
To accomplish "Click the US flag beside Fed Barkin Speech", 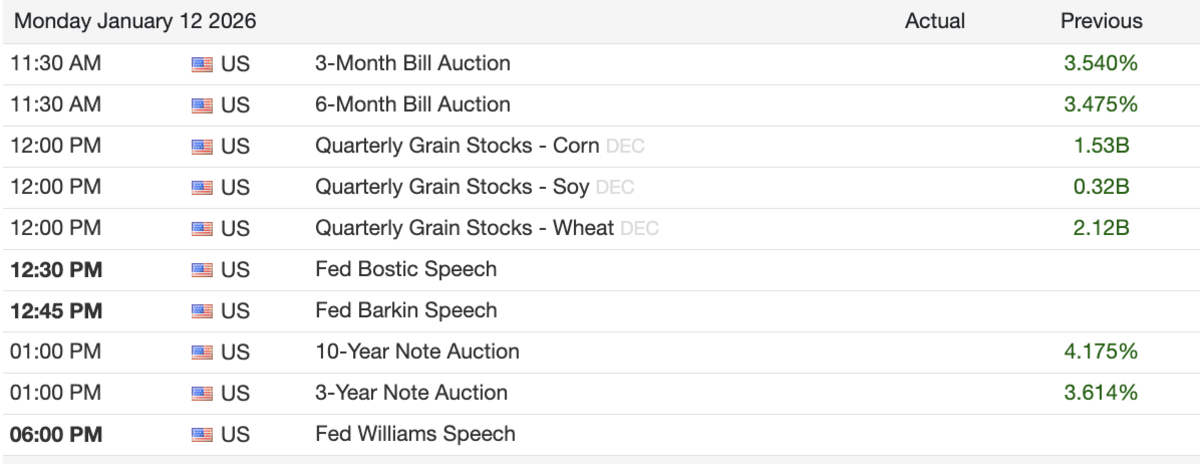I will [x=201, y=311].
